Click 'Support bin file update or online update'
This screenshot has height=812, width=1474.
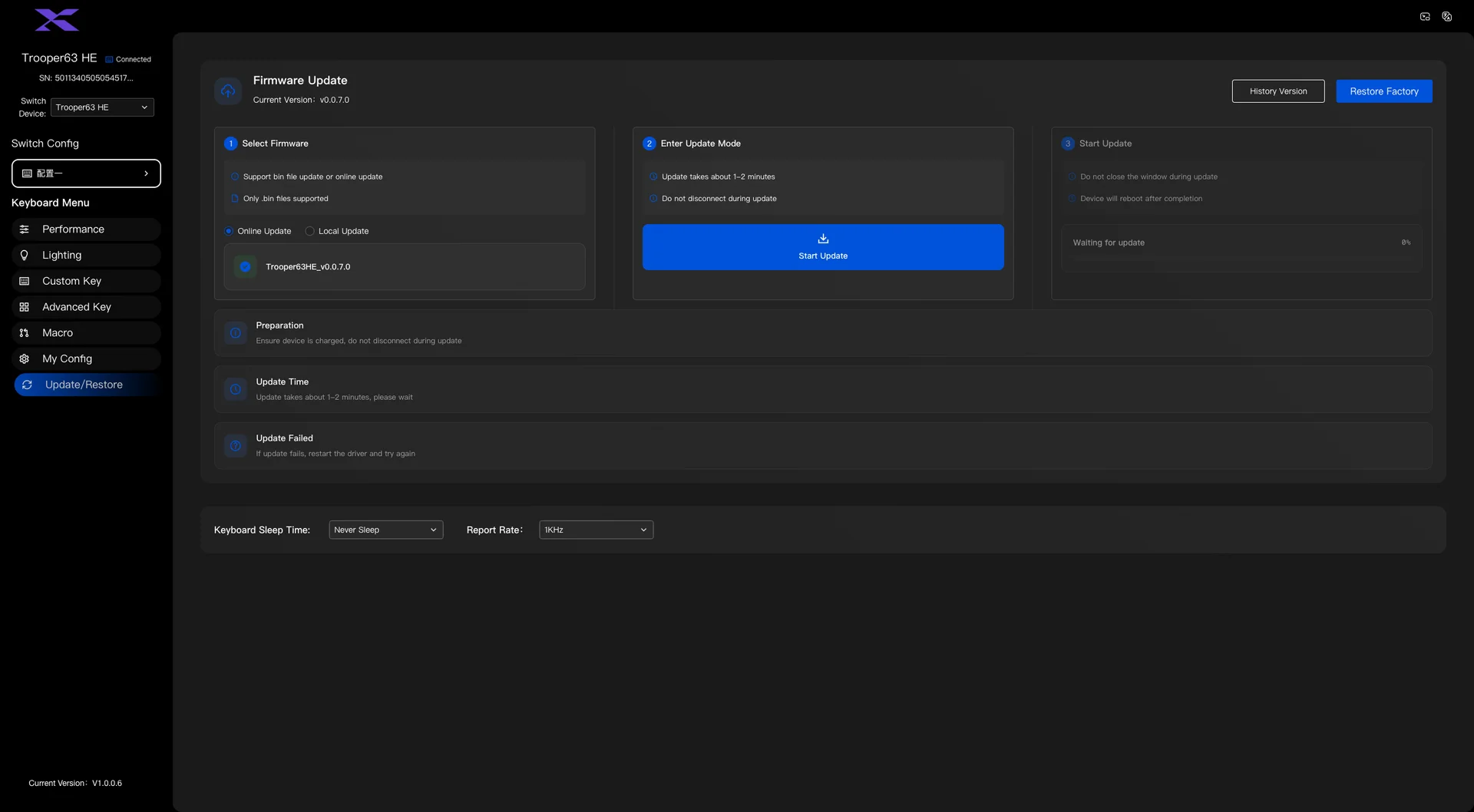tap(312, 177)
